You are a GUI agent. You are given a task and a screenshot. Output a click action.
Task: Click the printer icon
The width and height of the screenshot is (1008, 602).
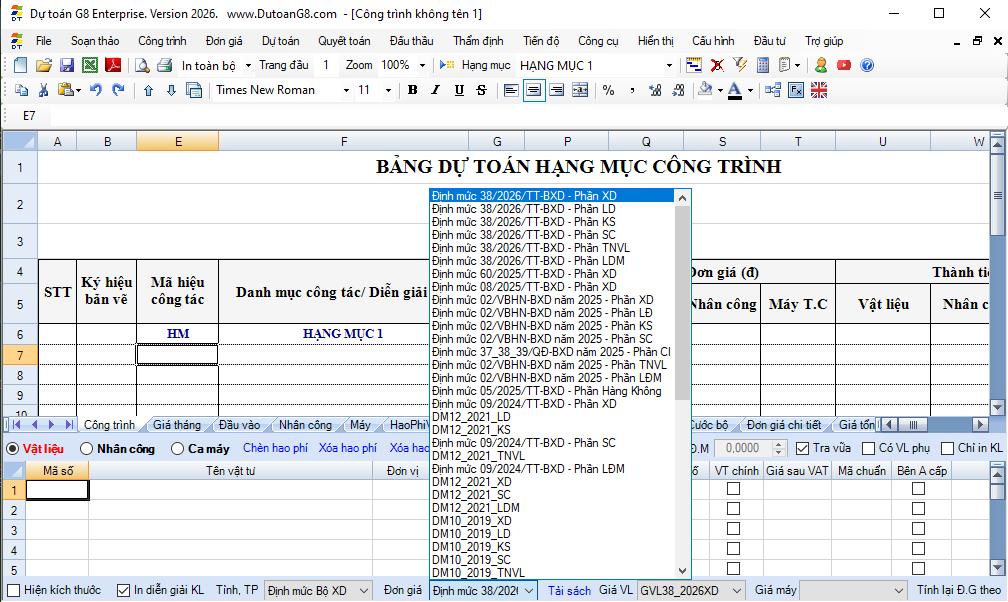(x=165, y=65)
